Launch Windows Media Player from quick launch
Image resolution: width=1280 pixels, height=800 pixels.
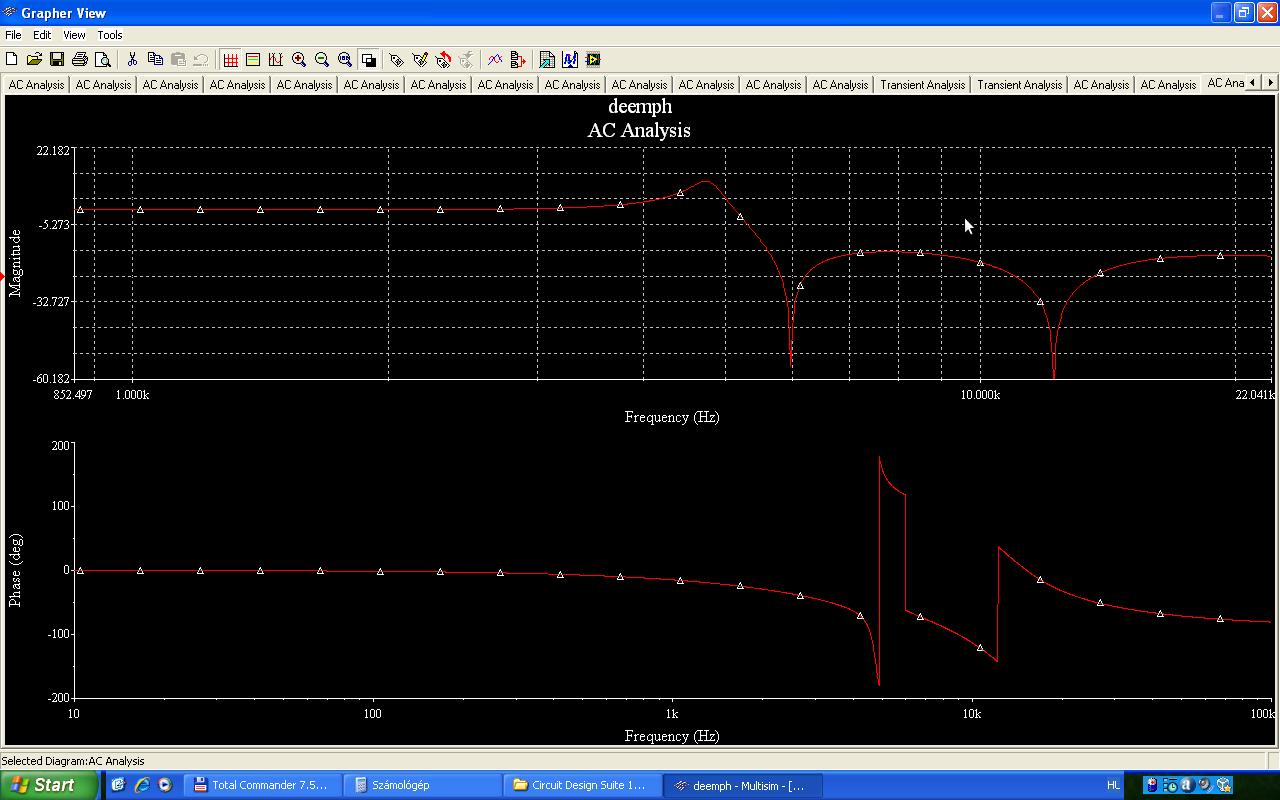(165, 785)
